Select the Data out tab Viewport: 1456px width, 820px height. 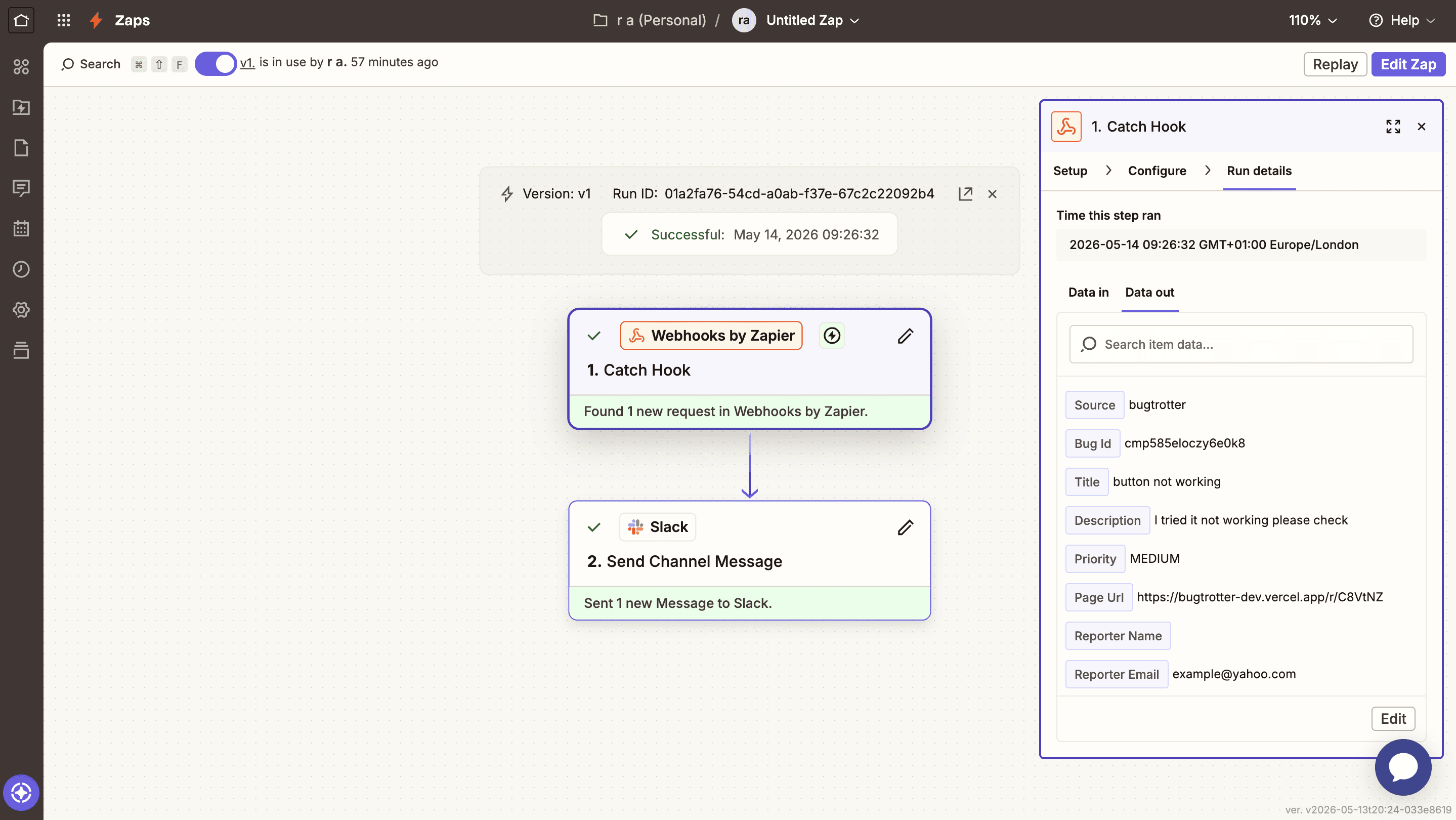coord(1149,293)
